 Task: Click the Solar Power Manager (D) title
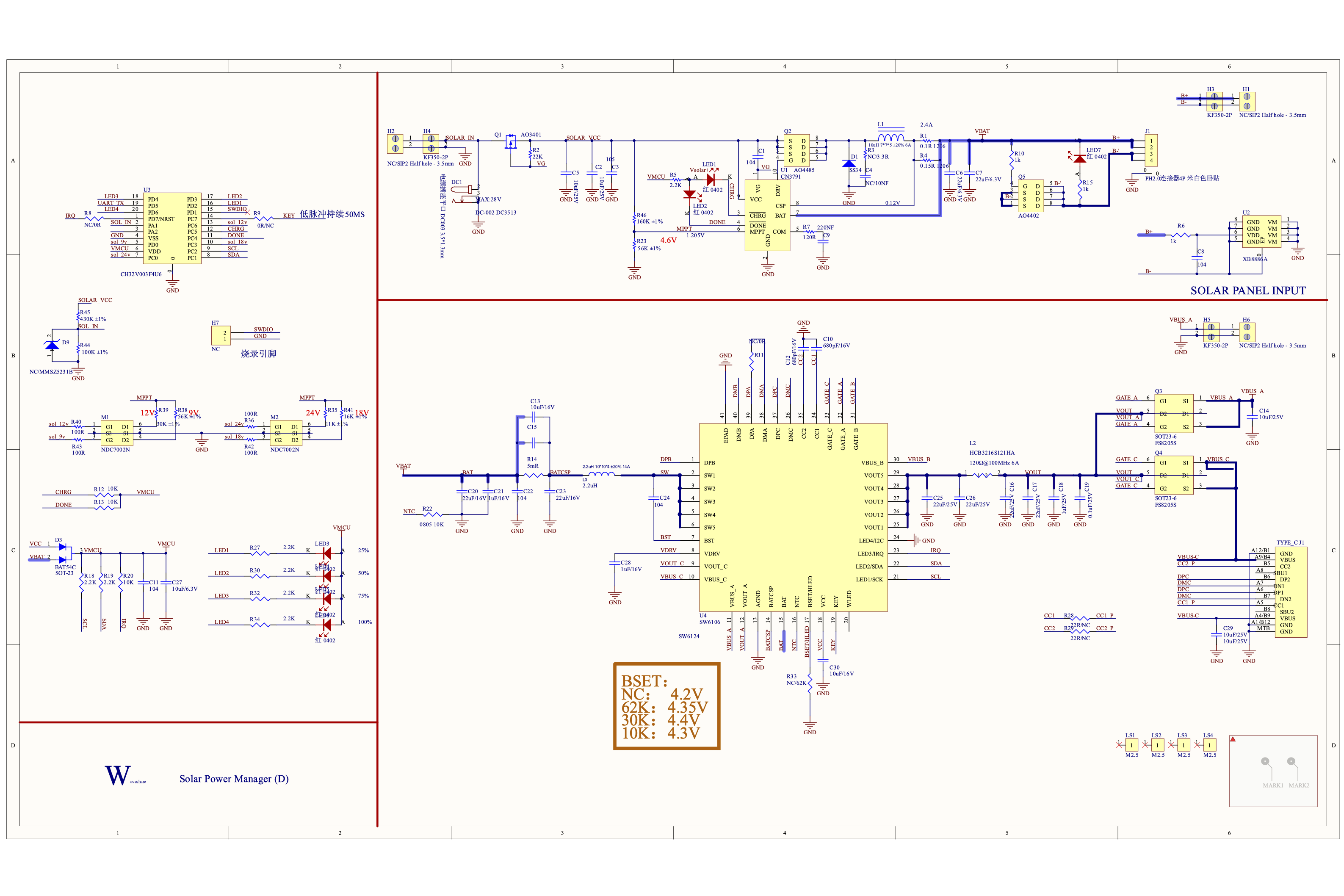234,779
